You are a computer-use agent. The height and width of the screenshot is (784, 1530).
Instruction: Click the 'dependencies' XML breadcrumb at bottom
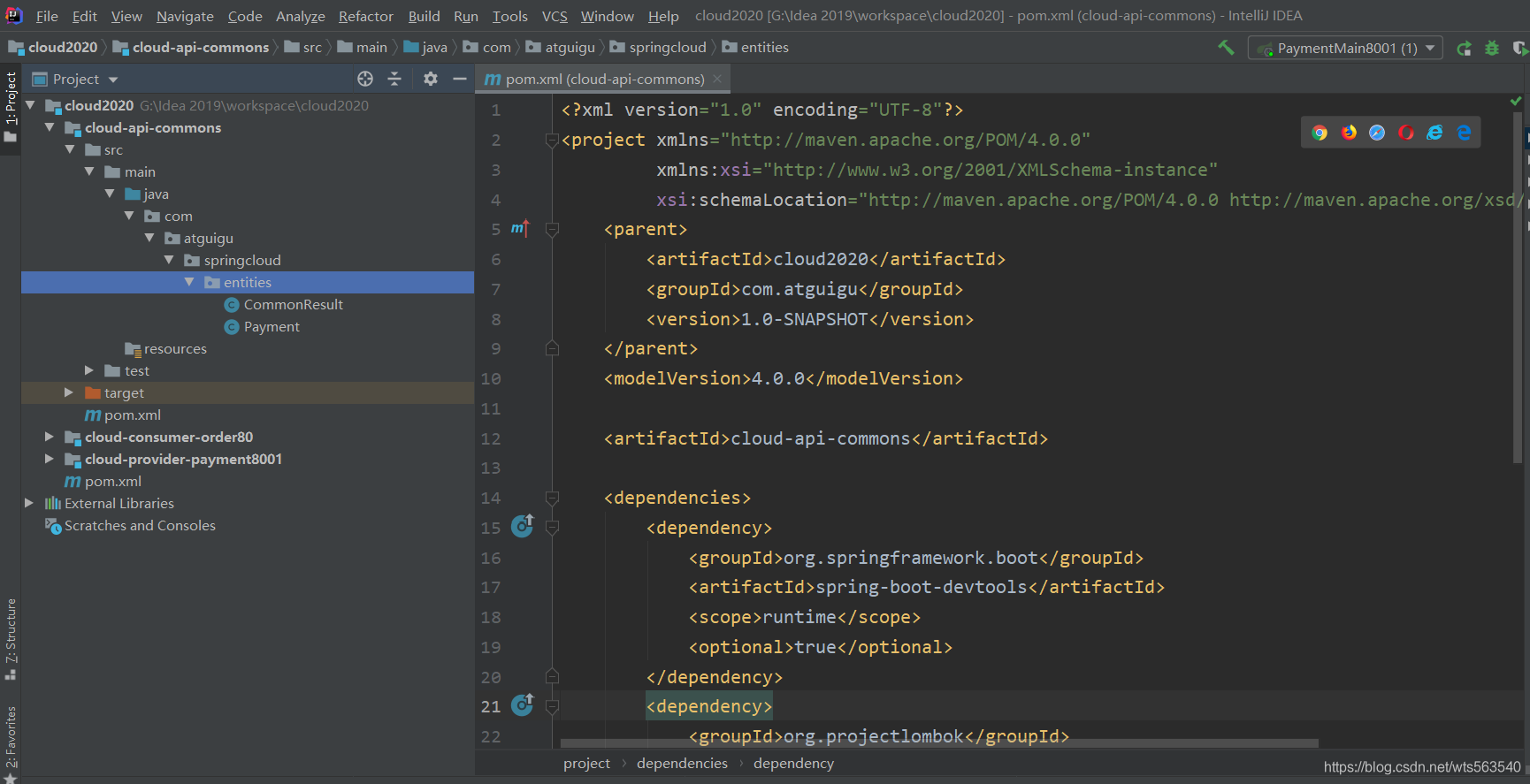tap(682, 763)
